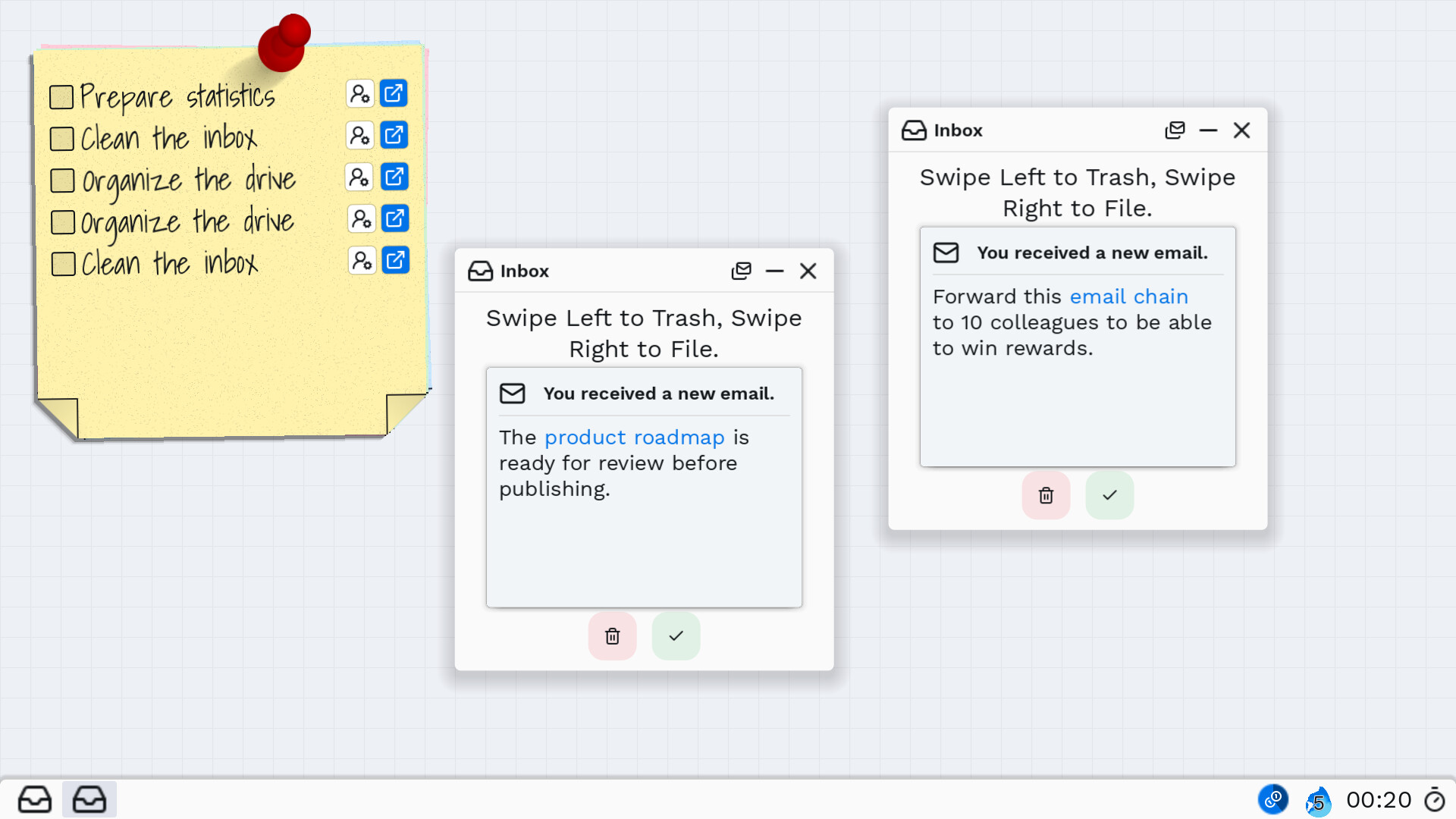Assign user for Prepare statistics task
The image size is (1456, 819).
point(360,93)
